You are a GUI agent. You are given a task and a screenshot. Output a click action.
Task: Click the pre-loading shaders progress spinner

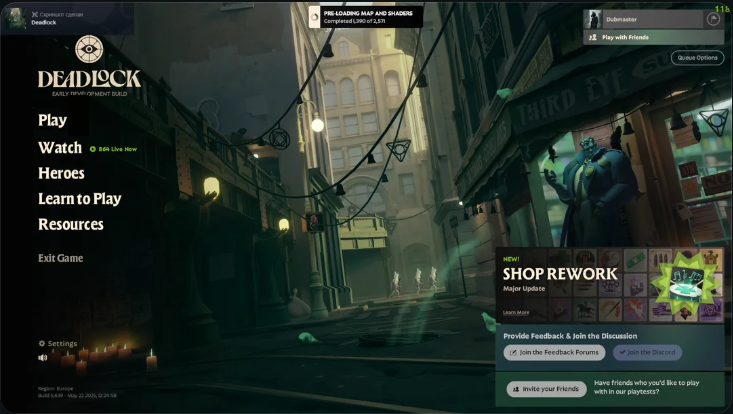[x=313, y=16]
